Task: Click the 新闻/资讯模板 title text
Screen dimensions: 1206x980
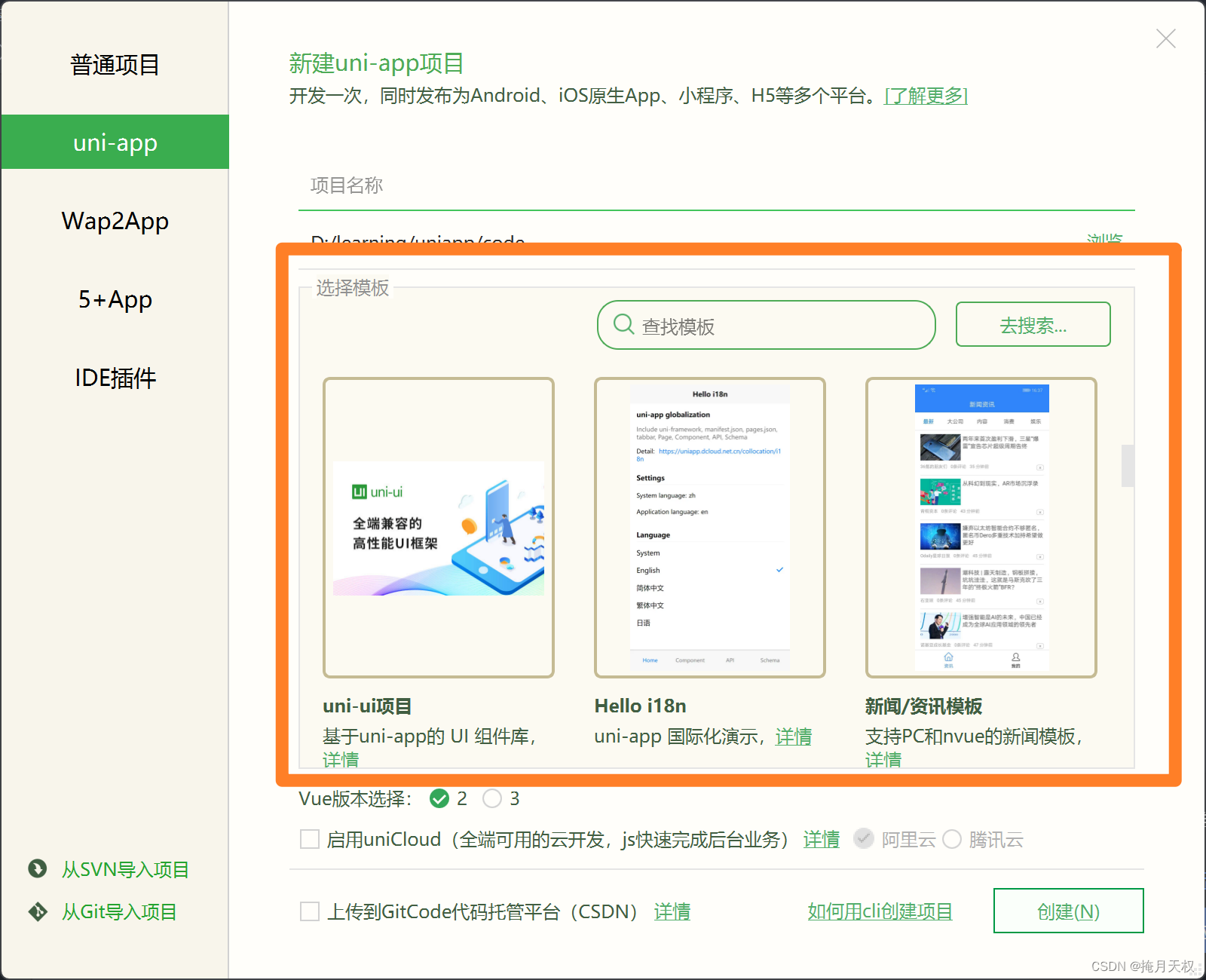Action: click(923, 706)
